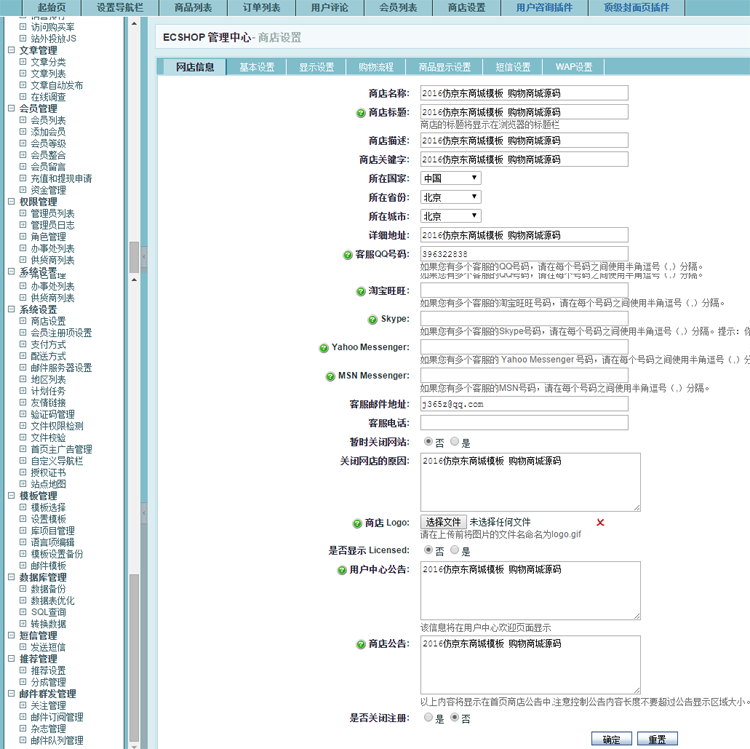Click plus icon next to 商店设置
Screen dimensions: 750x749
click(22, 320)
